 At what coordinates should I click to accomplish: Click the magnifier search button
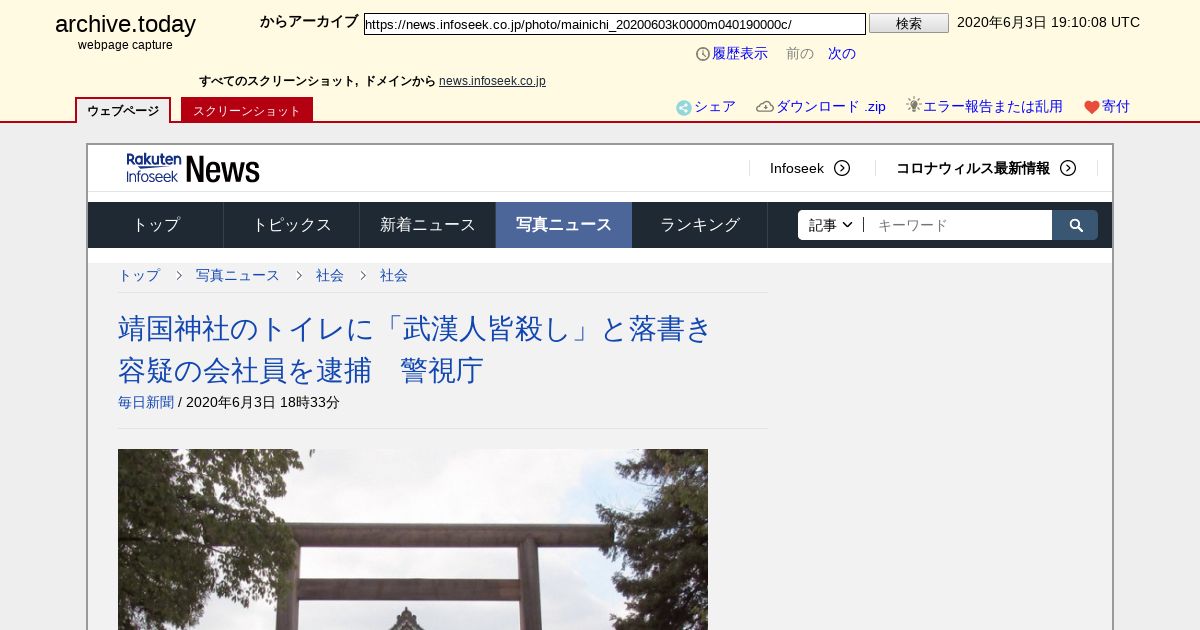click(x=1075, y=225)
